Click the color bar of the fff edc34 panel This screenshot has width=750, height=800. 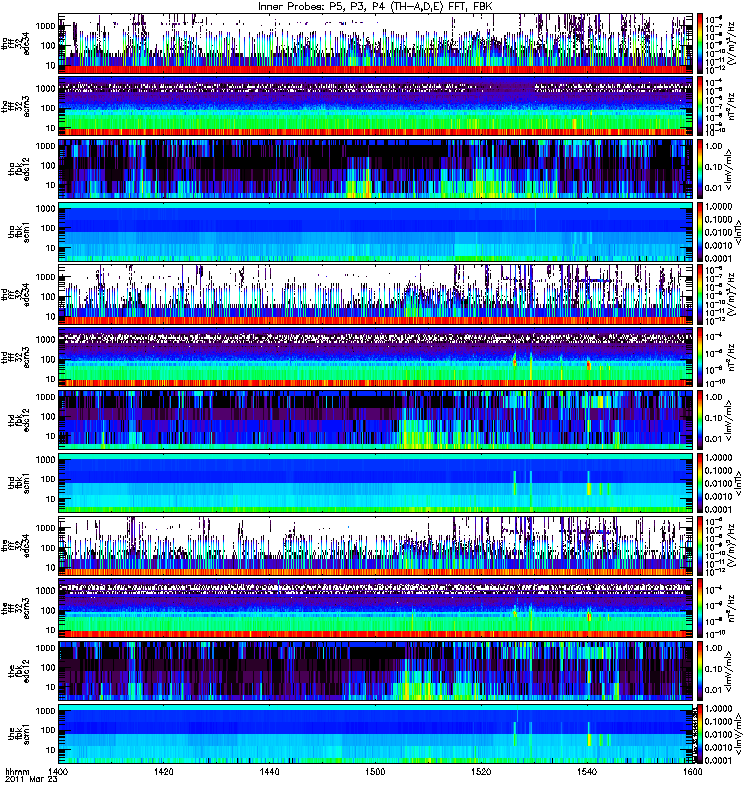coord(699,546)
